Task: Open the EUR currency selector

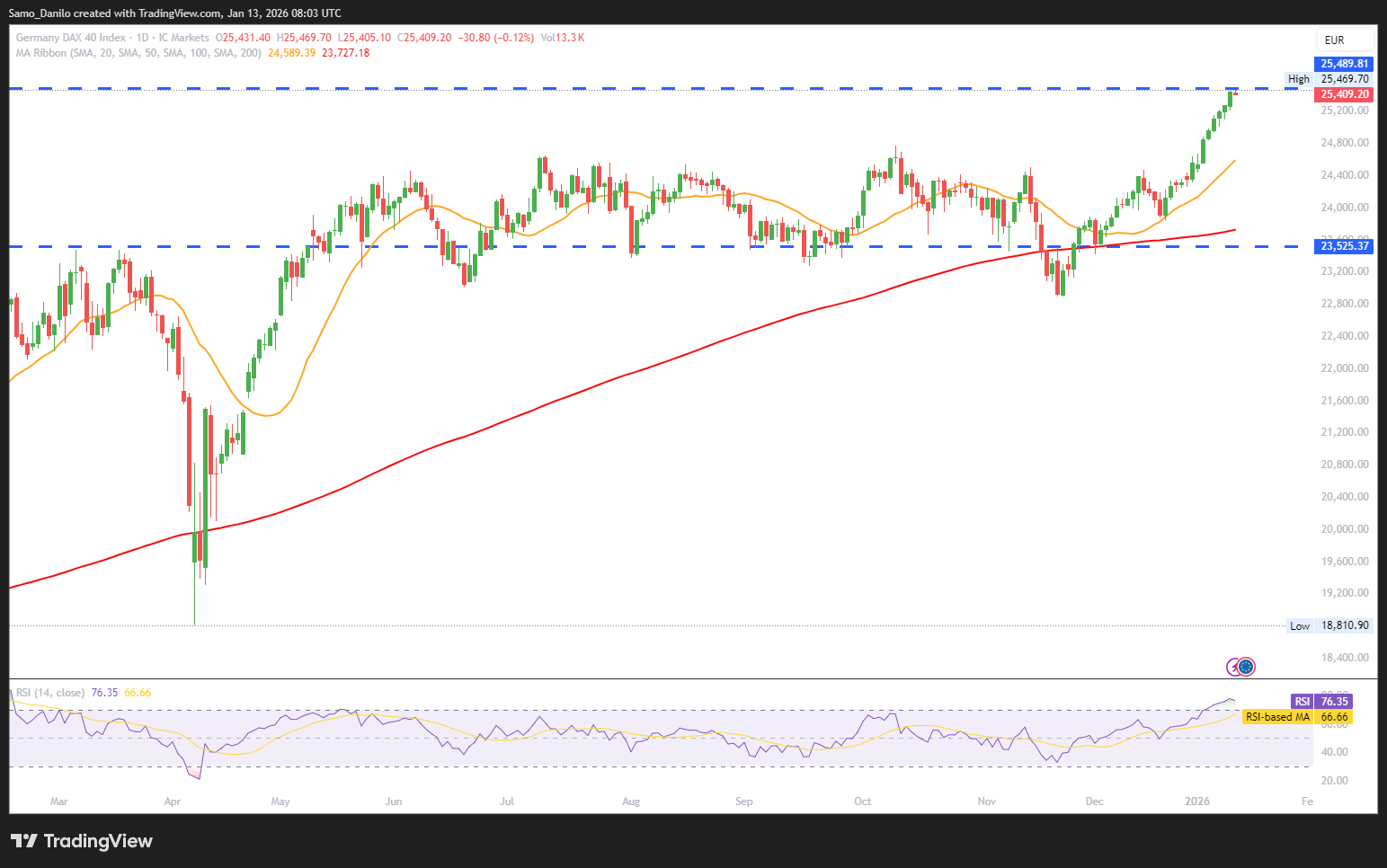Action: coord(1335,40)
